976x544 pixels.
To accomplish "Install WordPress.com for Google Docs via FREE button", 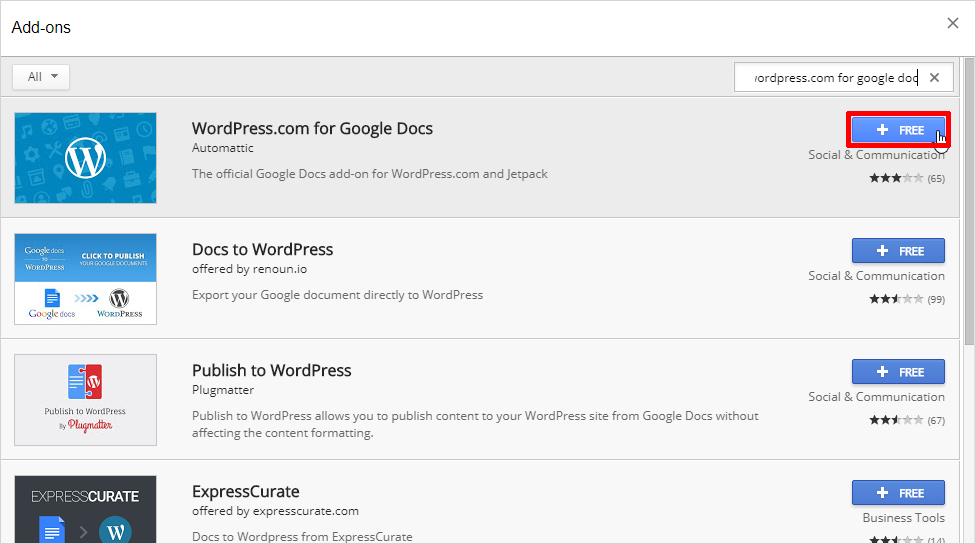I will 897,130.
